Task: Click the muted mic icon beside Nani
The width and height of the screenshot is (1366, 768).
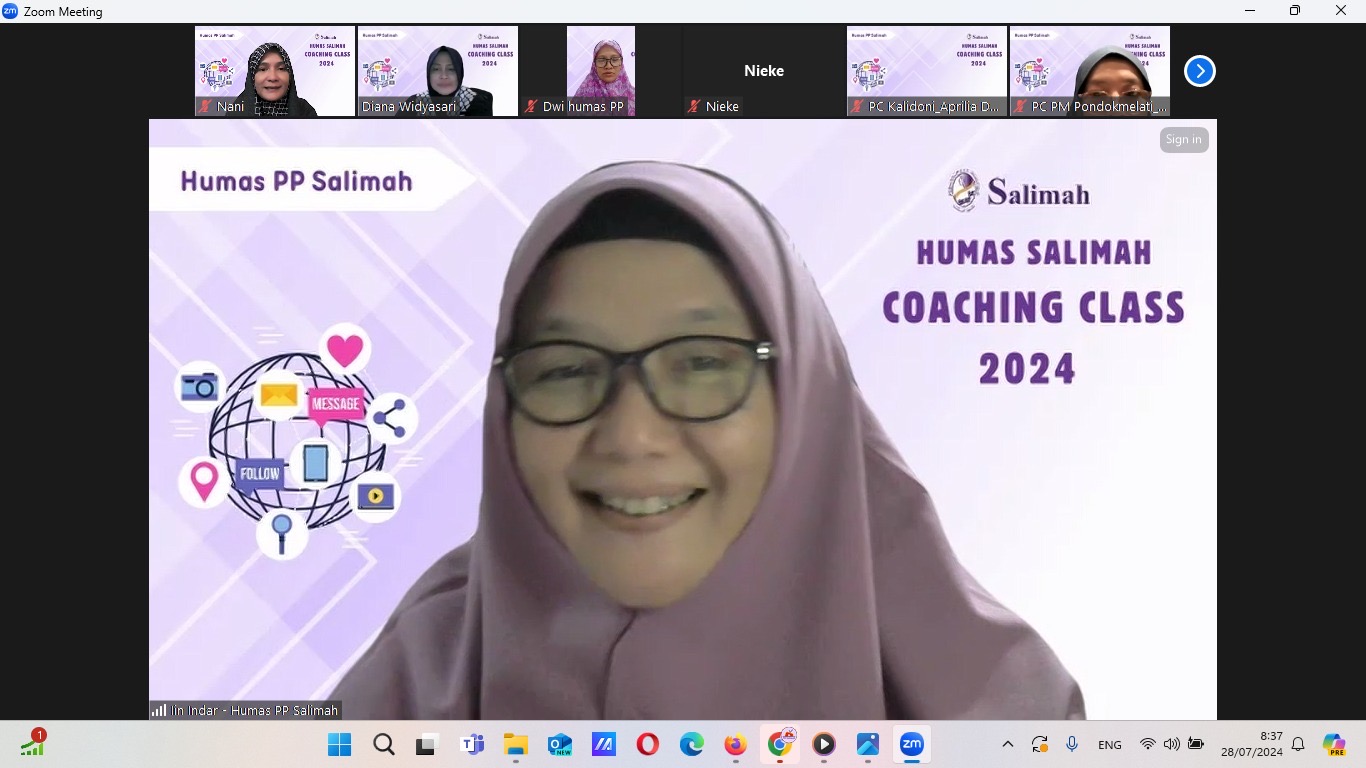Action: [x=206, y=106]
